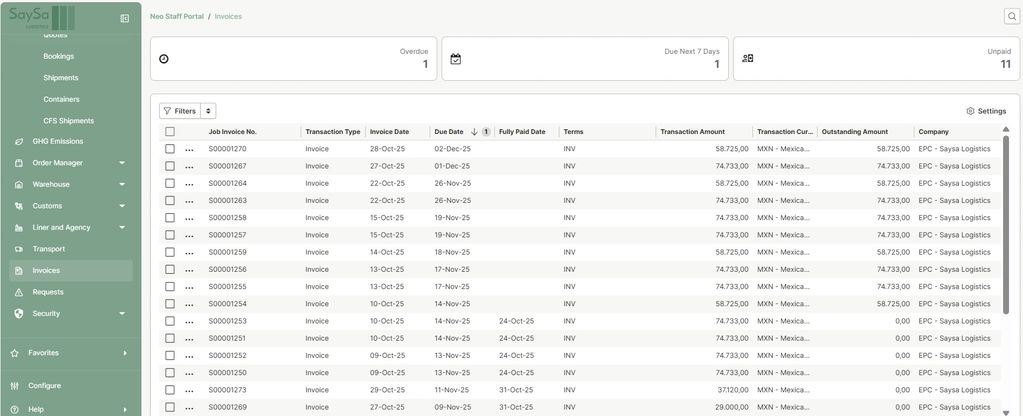Click the GHG Emissions leaf icon
Image resolution: width=1023 pixels, height=416 pixels.
tap(19, 141)
